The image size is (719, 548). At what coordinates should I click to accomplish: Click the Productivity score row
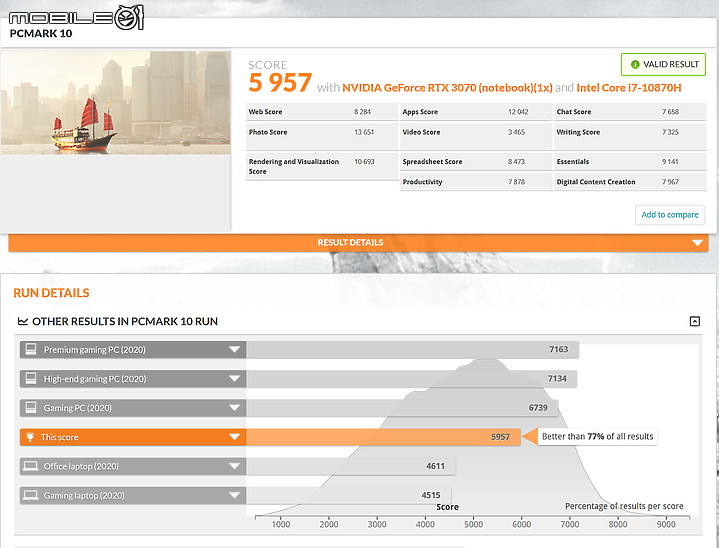click(x=476, y=182)
